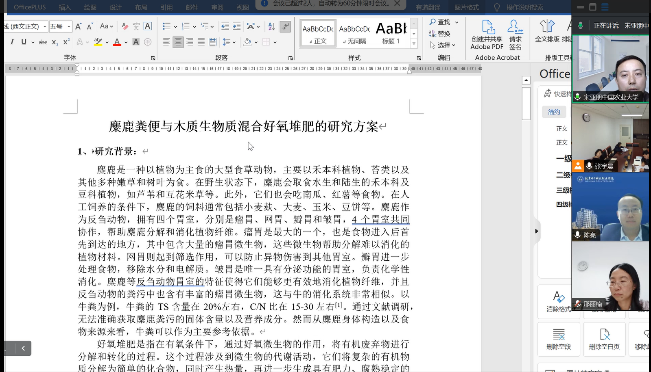Click the sort icon in paragraph group
This screenshot has height=372, width=651.
(x=272, y=27)
